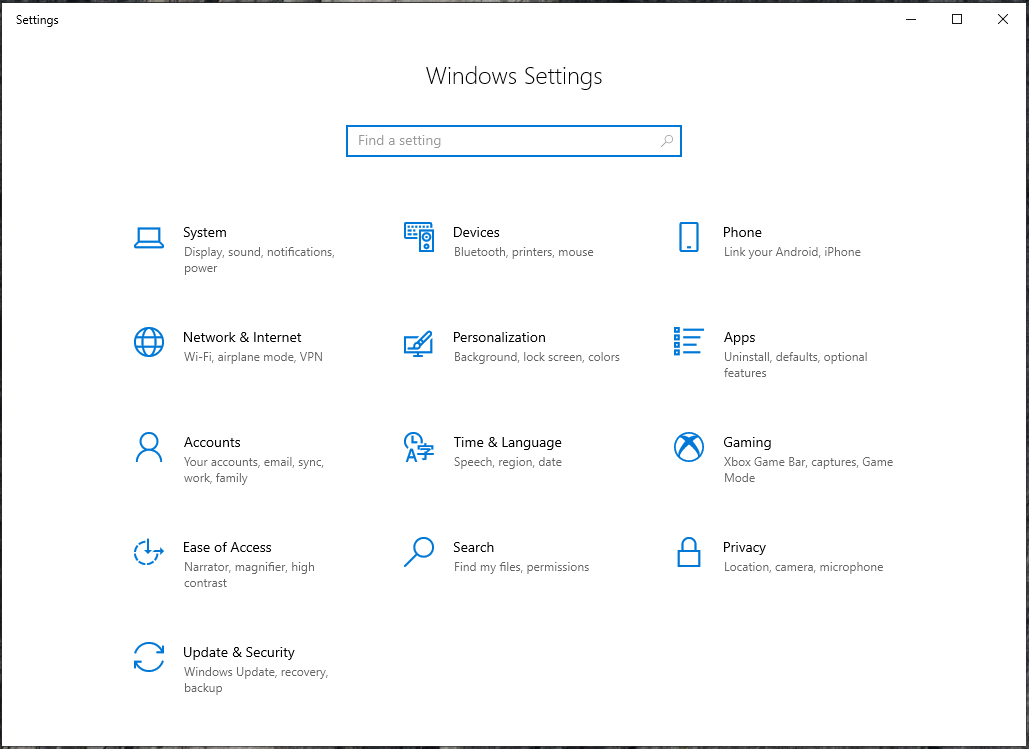Click the Network & Internet globe icon
The image size is (1029, 749).
148,343
